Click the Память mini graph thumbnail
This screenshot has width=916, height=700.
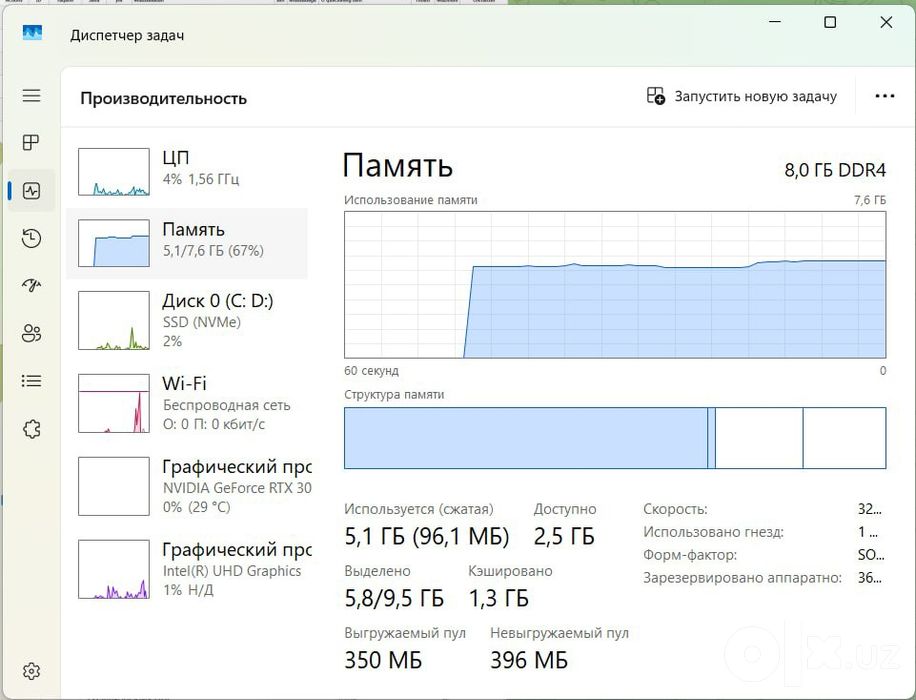point(114,243)
